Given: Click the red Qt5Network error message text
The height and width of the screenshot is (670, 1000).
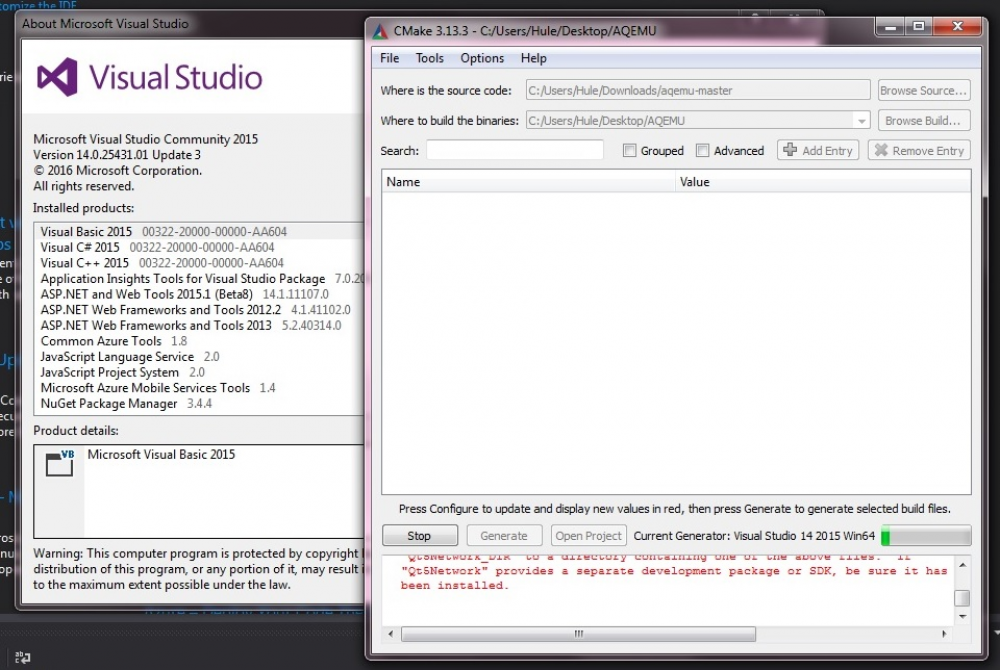Looking at the screenshot, I should click(x=673, y=571).
